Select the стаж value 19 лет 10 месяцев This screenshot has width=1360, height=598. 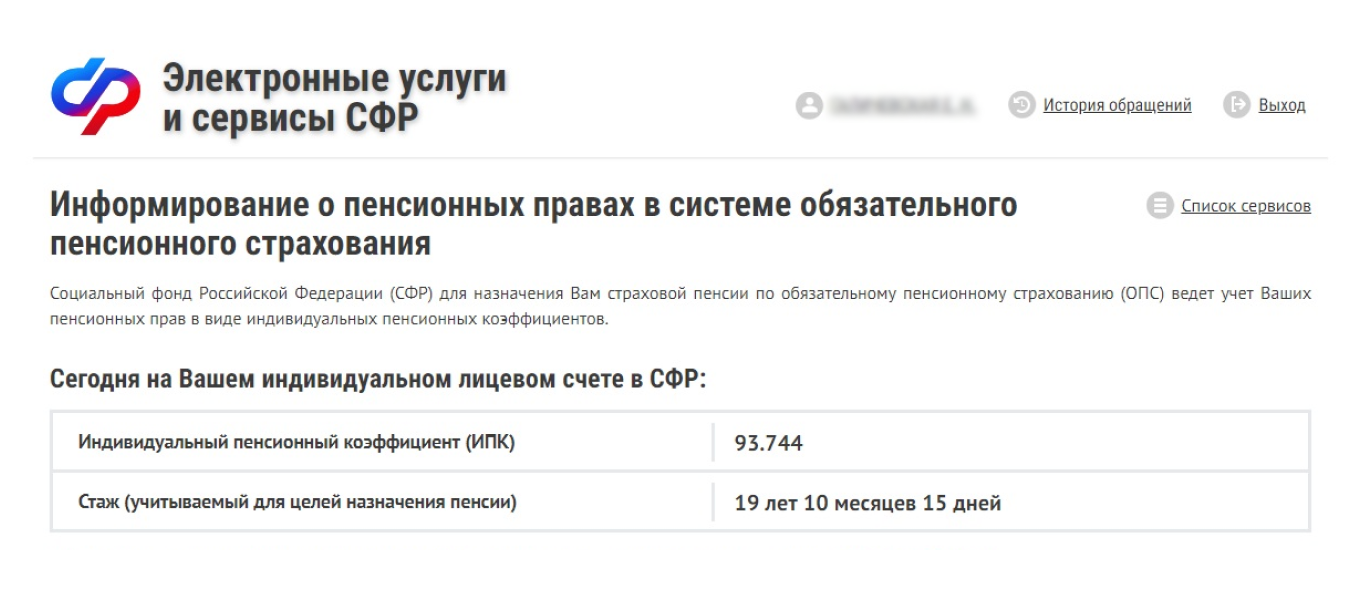(867, 502)
